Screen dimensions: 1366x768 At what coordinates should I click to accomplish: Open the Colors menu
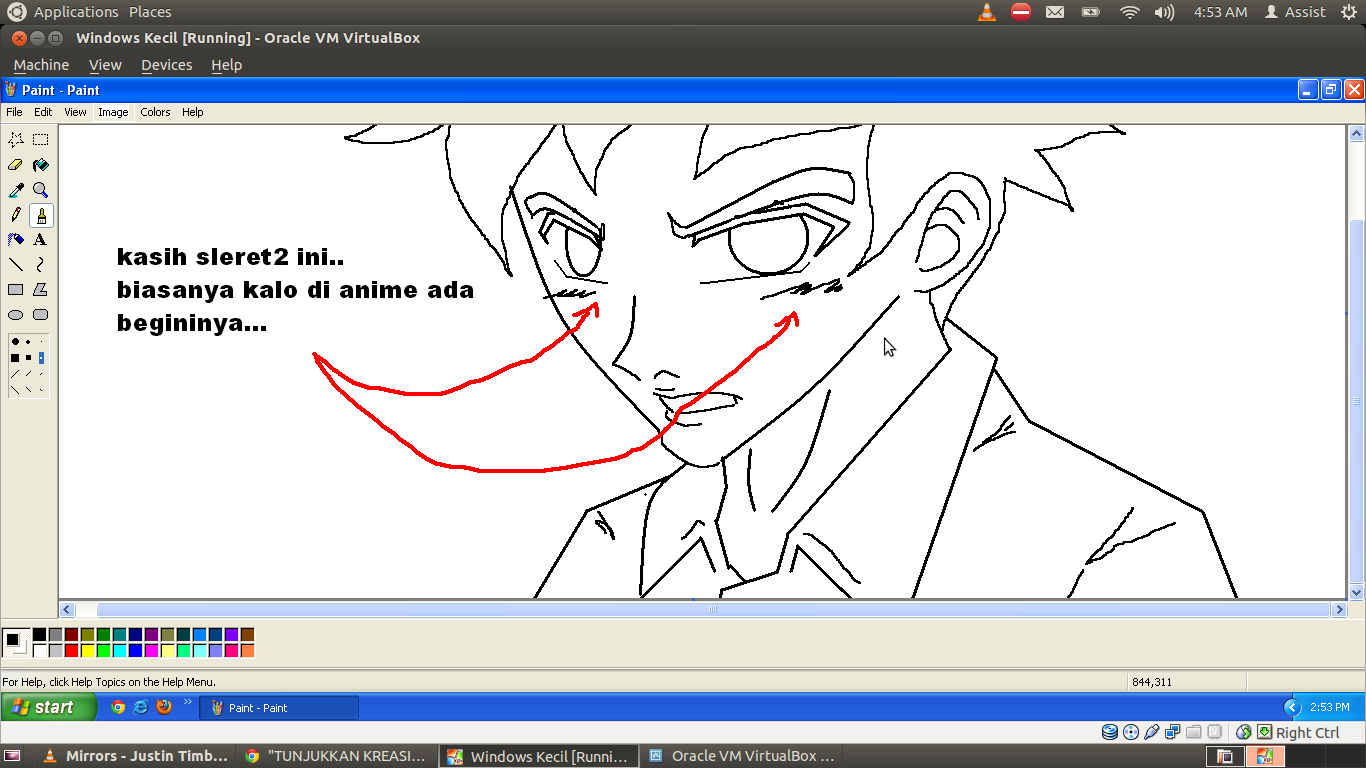(155, 112)
